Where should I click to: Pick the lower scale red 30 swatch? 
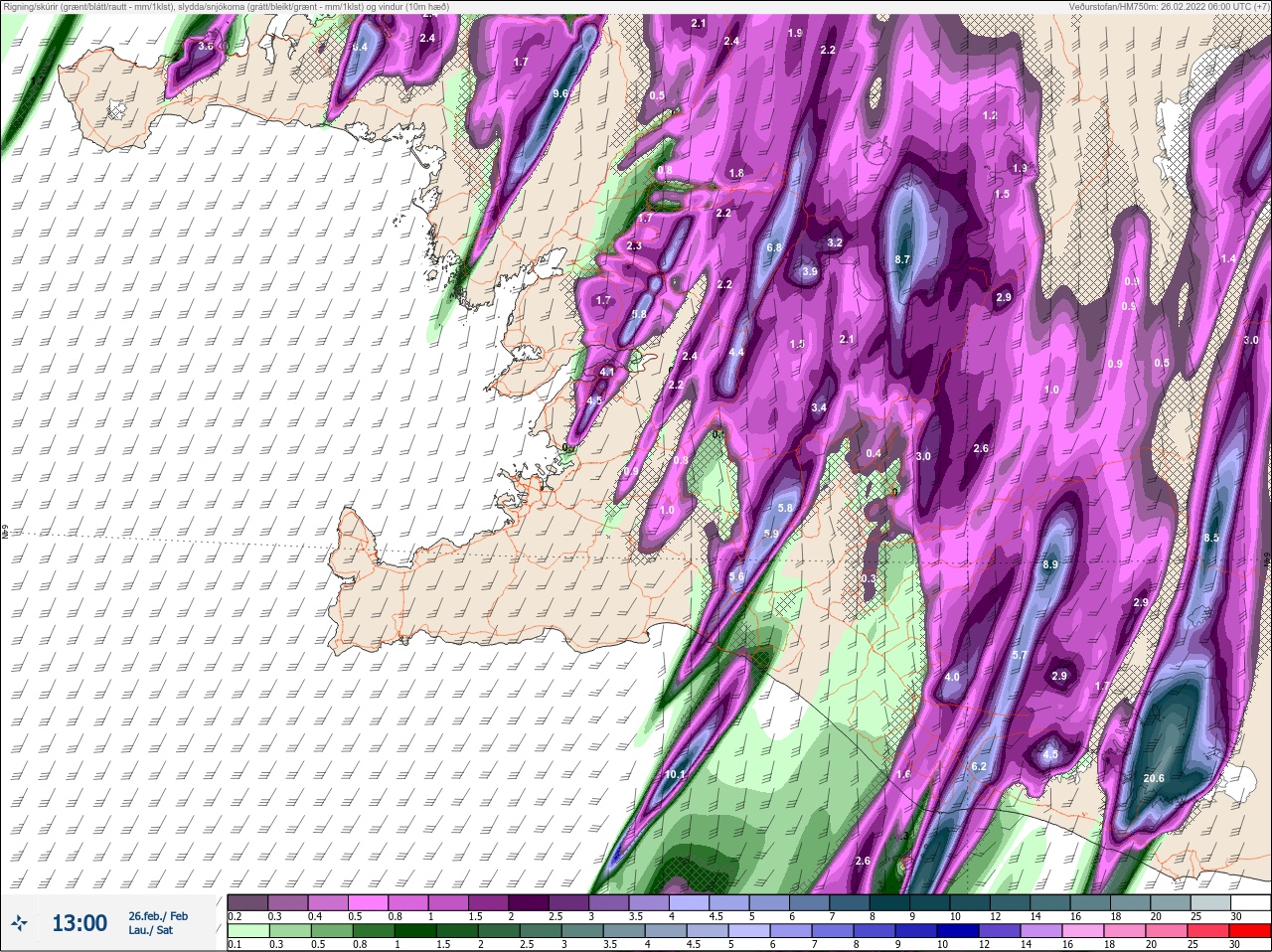pyautogui.click(x=1251, y=931)
